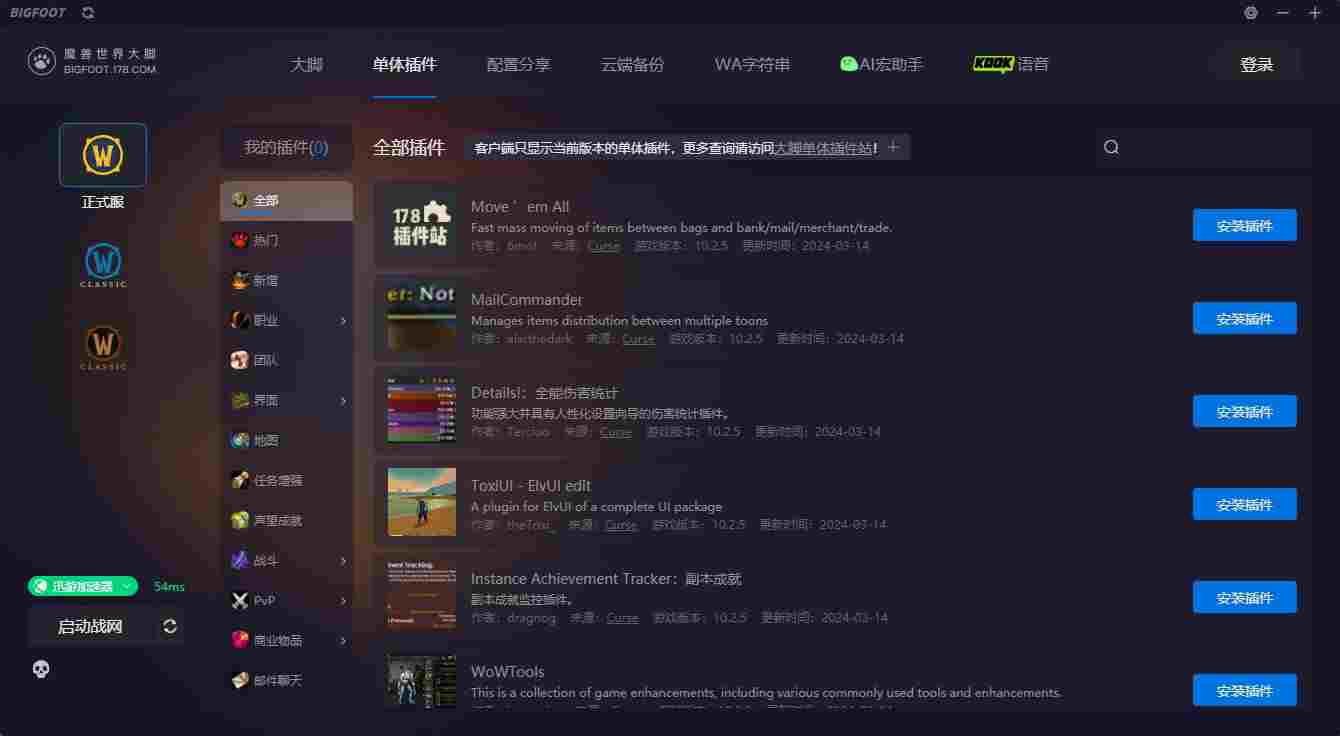Open the Curse link under MailCommander
Screen dimensions: 1340x736
[x=638, y=339]
